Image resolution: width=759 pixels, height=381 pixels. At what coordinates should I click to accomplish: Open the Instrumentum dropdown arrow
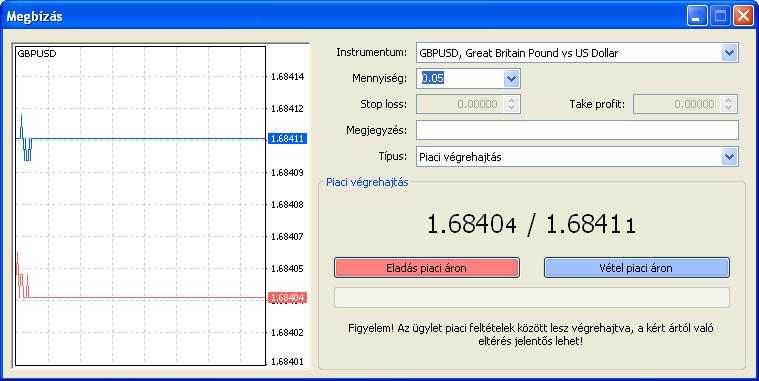pos(729,53)
